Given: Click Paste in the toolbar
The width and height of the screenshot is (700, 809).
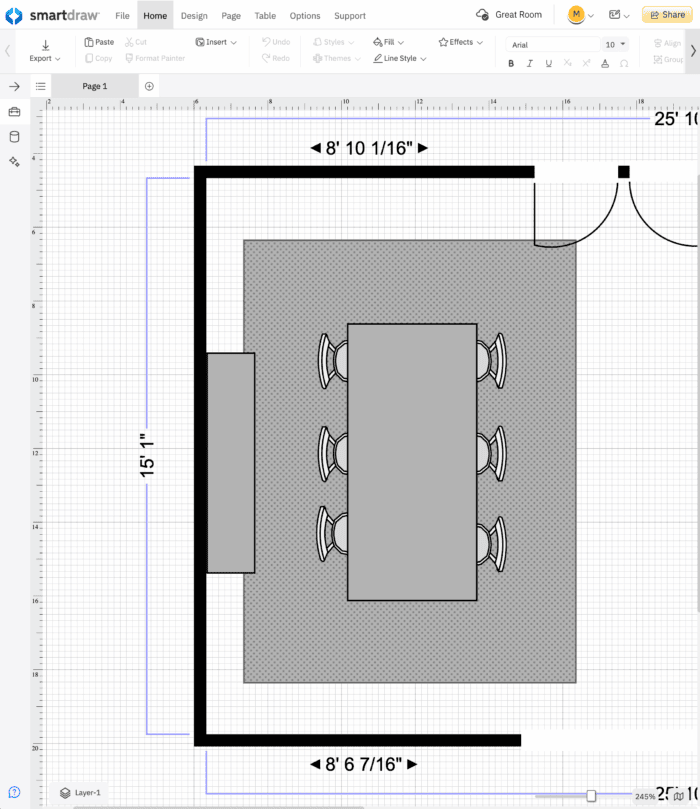Looking at the screenshot, I should (x=99, y=42).
